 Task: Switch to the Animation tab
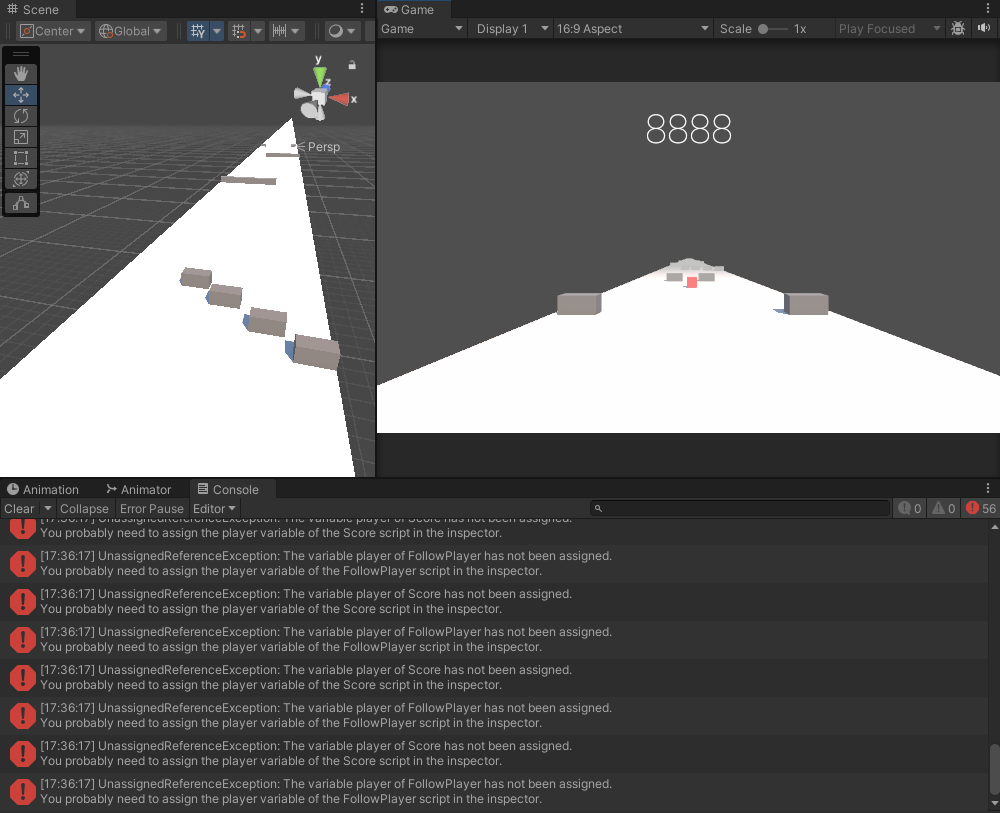[43, 489]
